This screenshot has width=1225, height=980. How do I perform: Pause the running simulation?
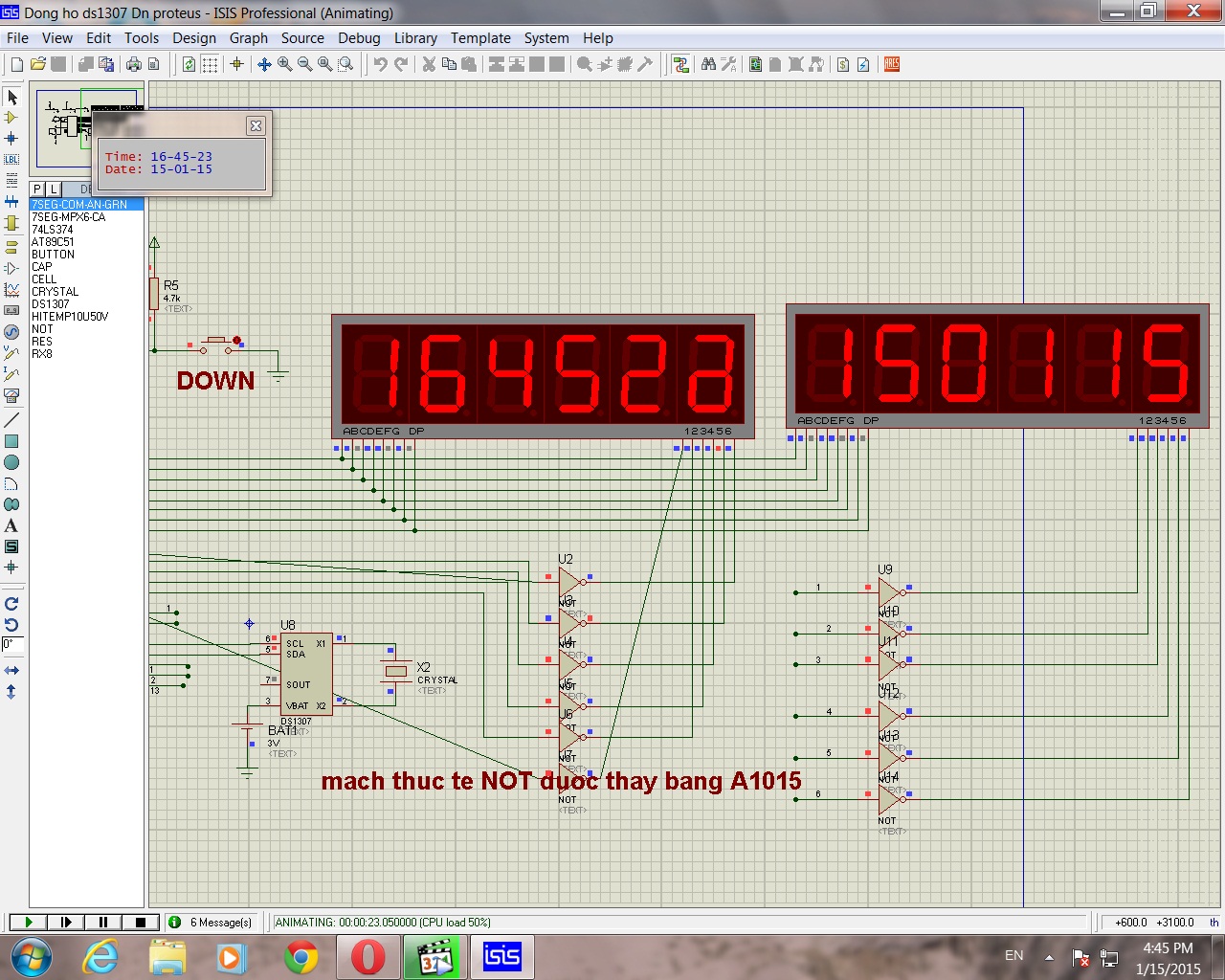(102, 923)
